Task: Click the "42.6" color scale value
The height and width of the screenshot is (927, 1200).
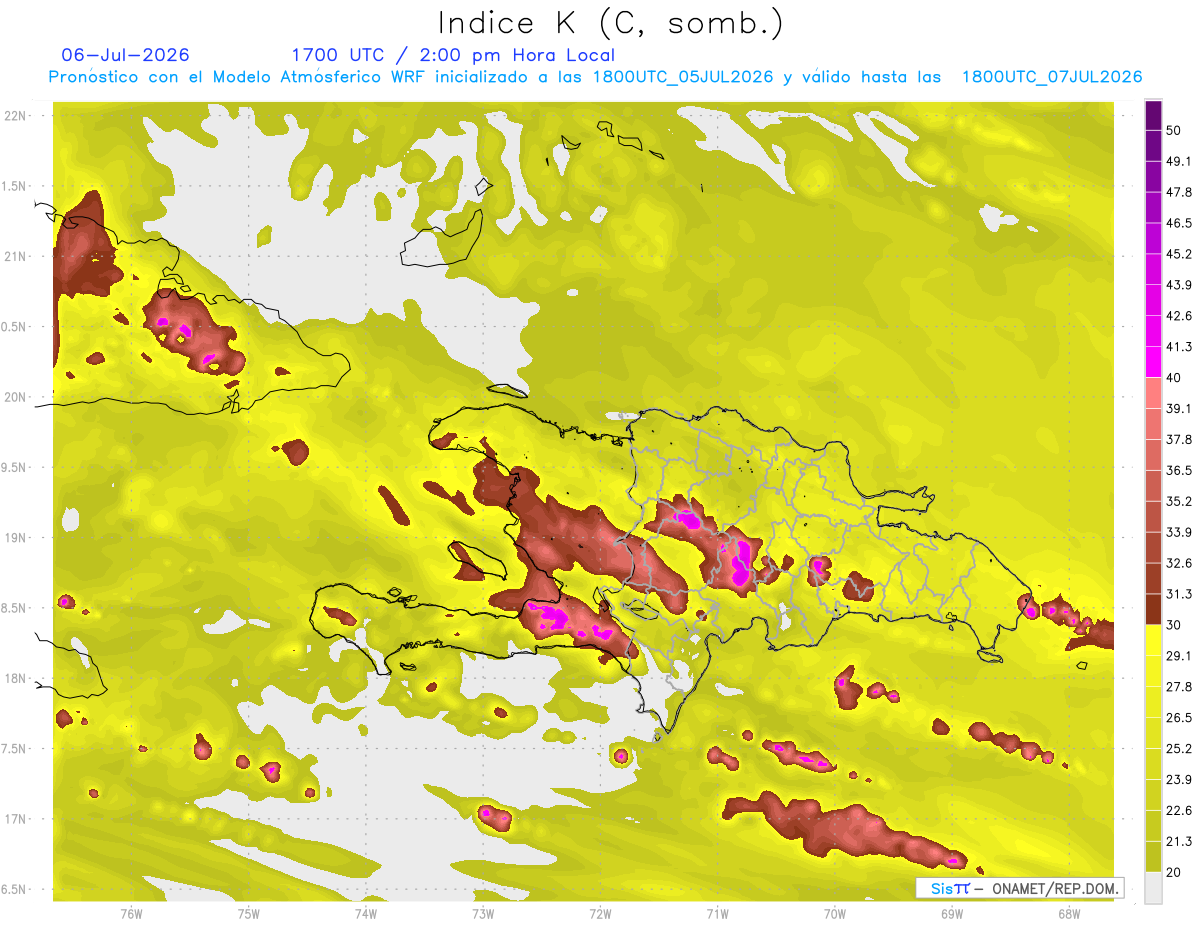Action: pyautogui.click(x=1179, y=316)
